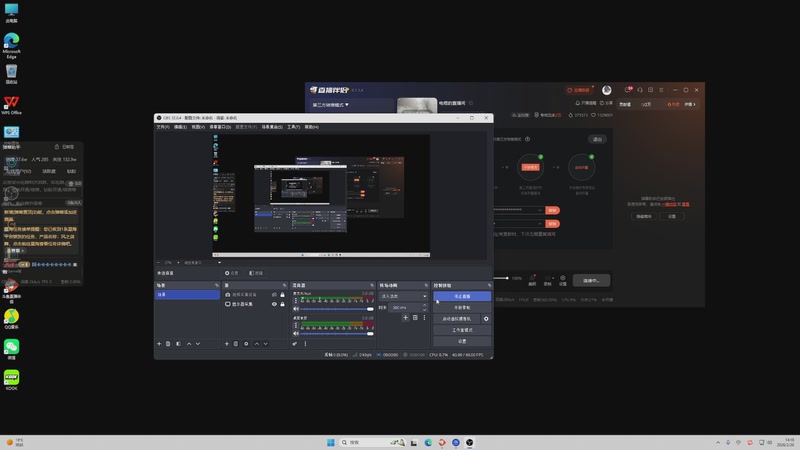Viewport: 800px width, 450px height.
Task: Open the hamburger menu icon in 直播伴侣 title bar
Action: click(661, 90)
